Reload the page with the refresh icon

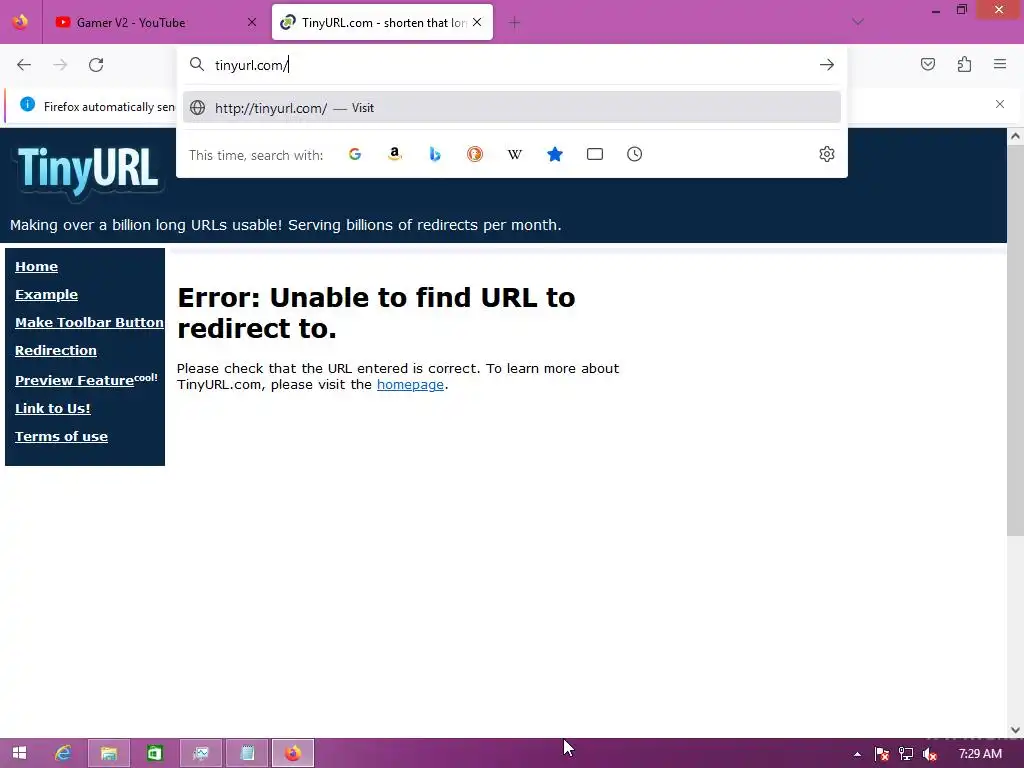pyautogui.click(x=96, y=65)
